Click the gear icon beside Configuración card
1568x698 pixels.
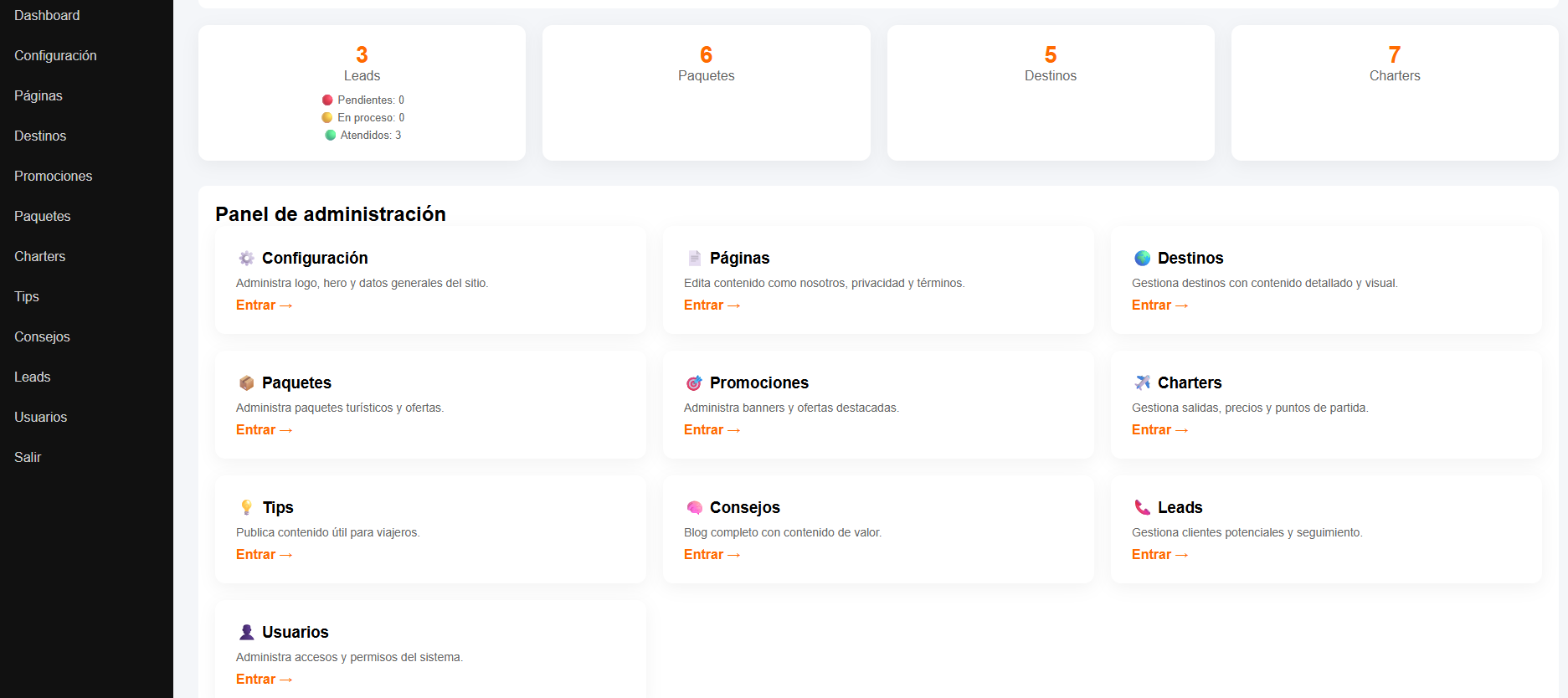[x=246, y=258]
